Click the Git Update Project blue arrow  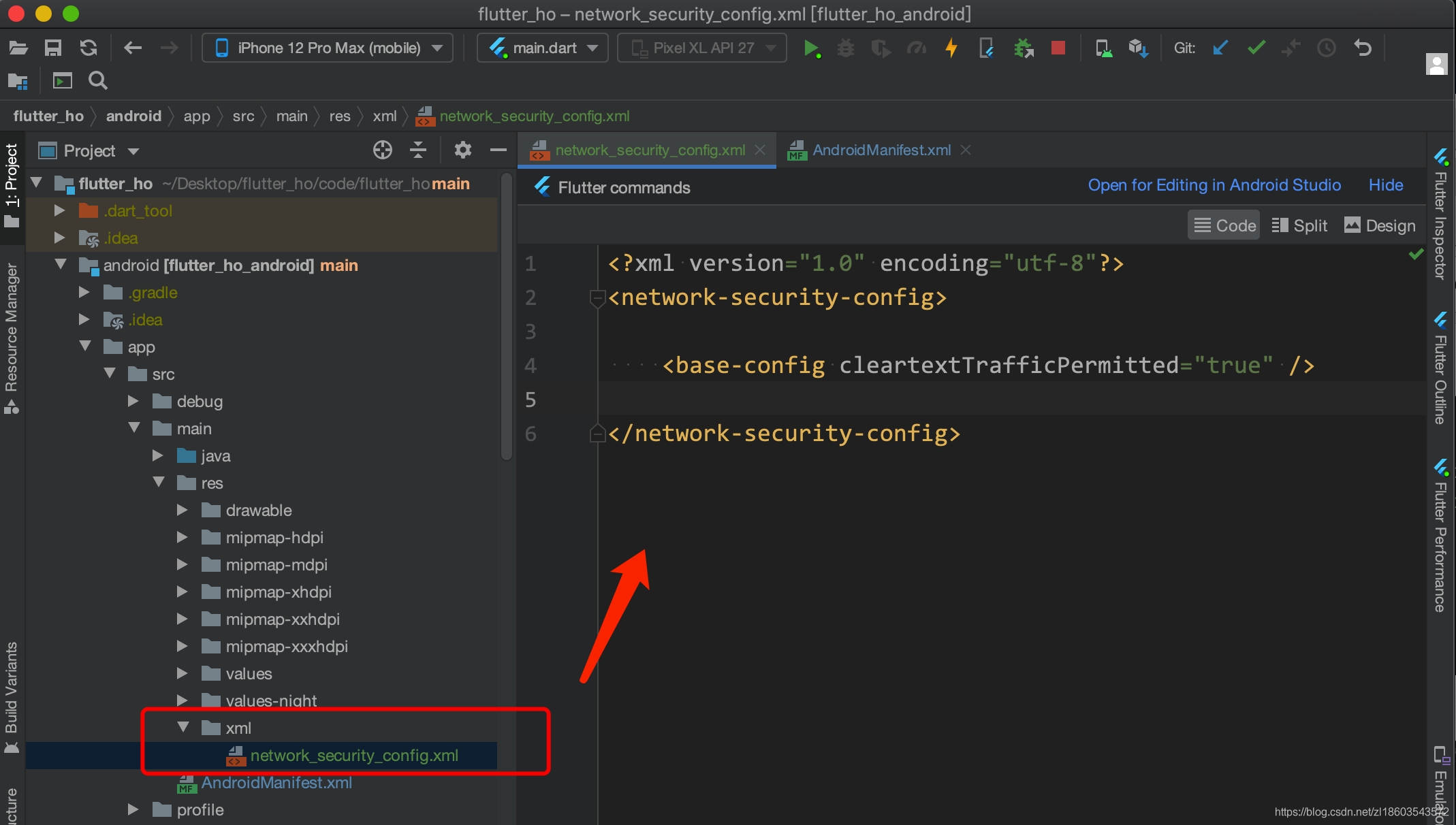coord(1220,48)
